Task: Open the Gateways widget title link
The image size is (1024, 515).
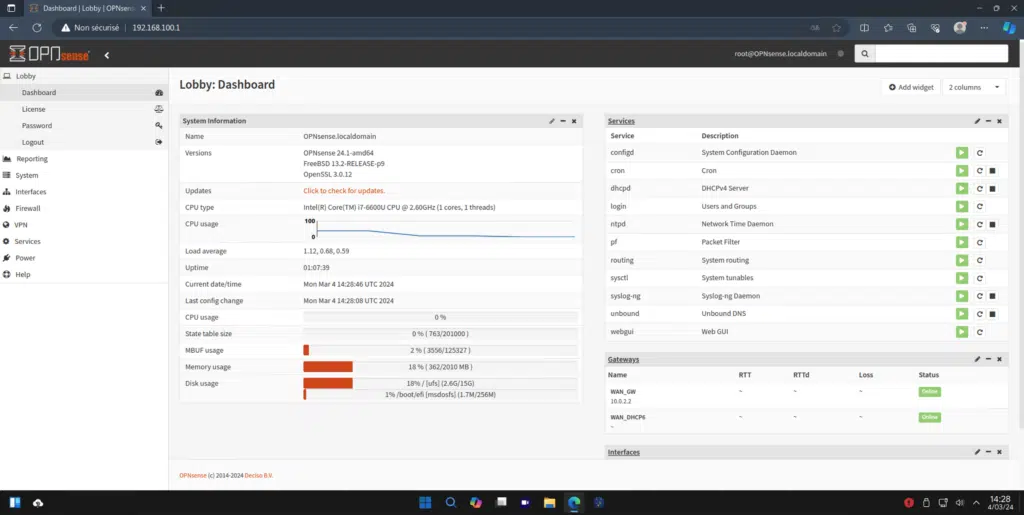Action: coord(623,359)
